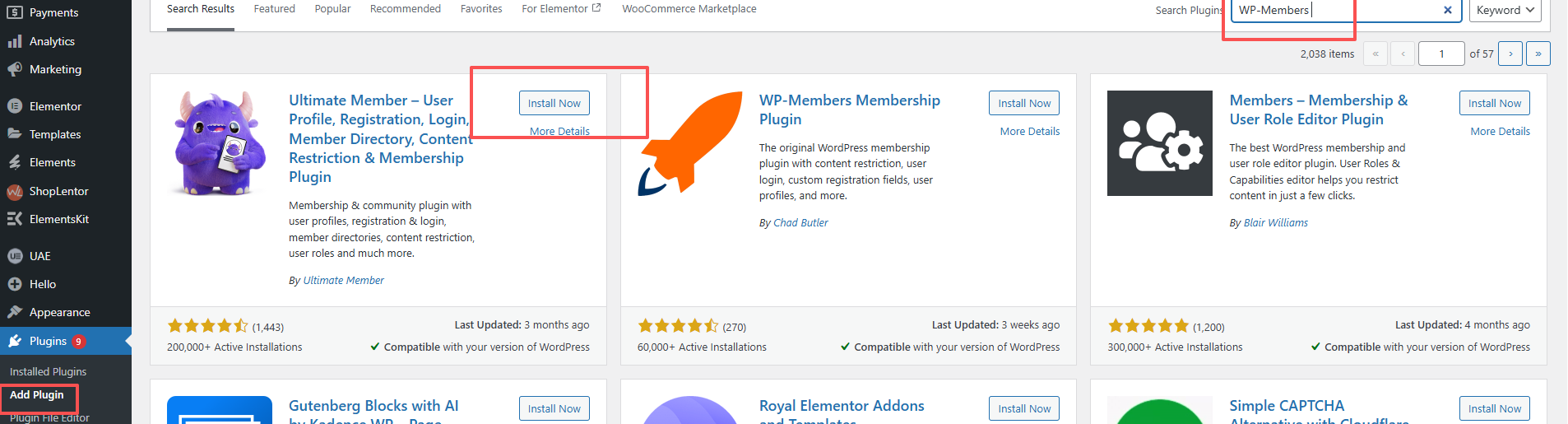Click the UAE sidebar icon
The image size is (1568, 424).
pyautogui.click(x=15, y=256)
